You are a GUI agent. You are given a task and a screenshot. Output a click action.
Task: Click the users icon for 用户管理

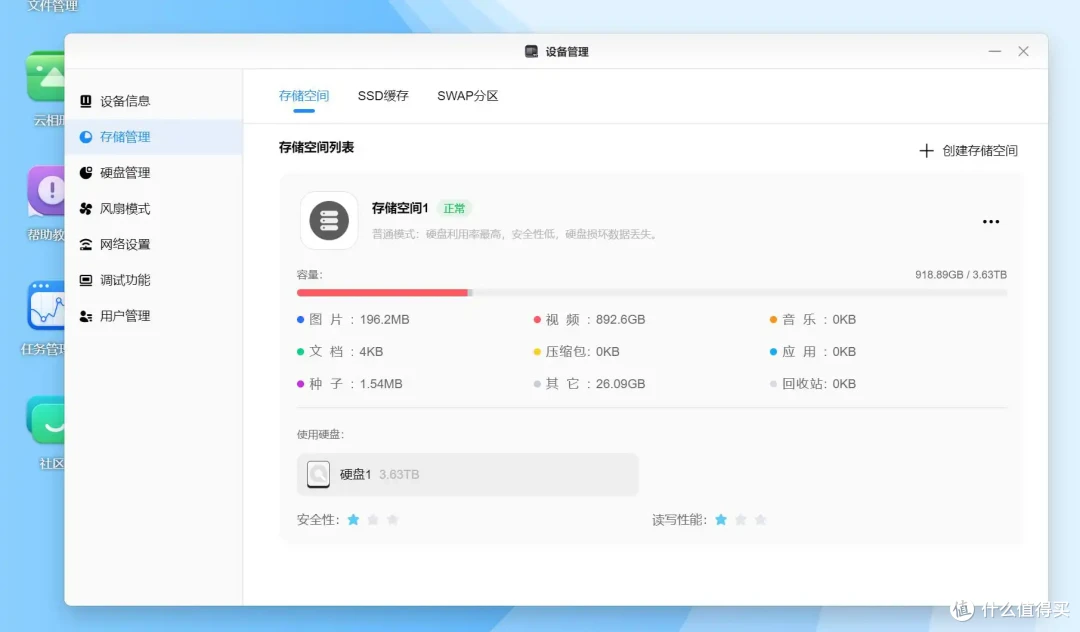[85, 316]
